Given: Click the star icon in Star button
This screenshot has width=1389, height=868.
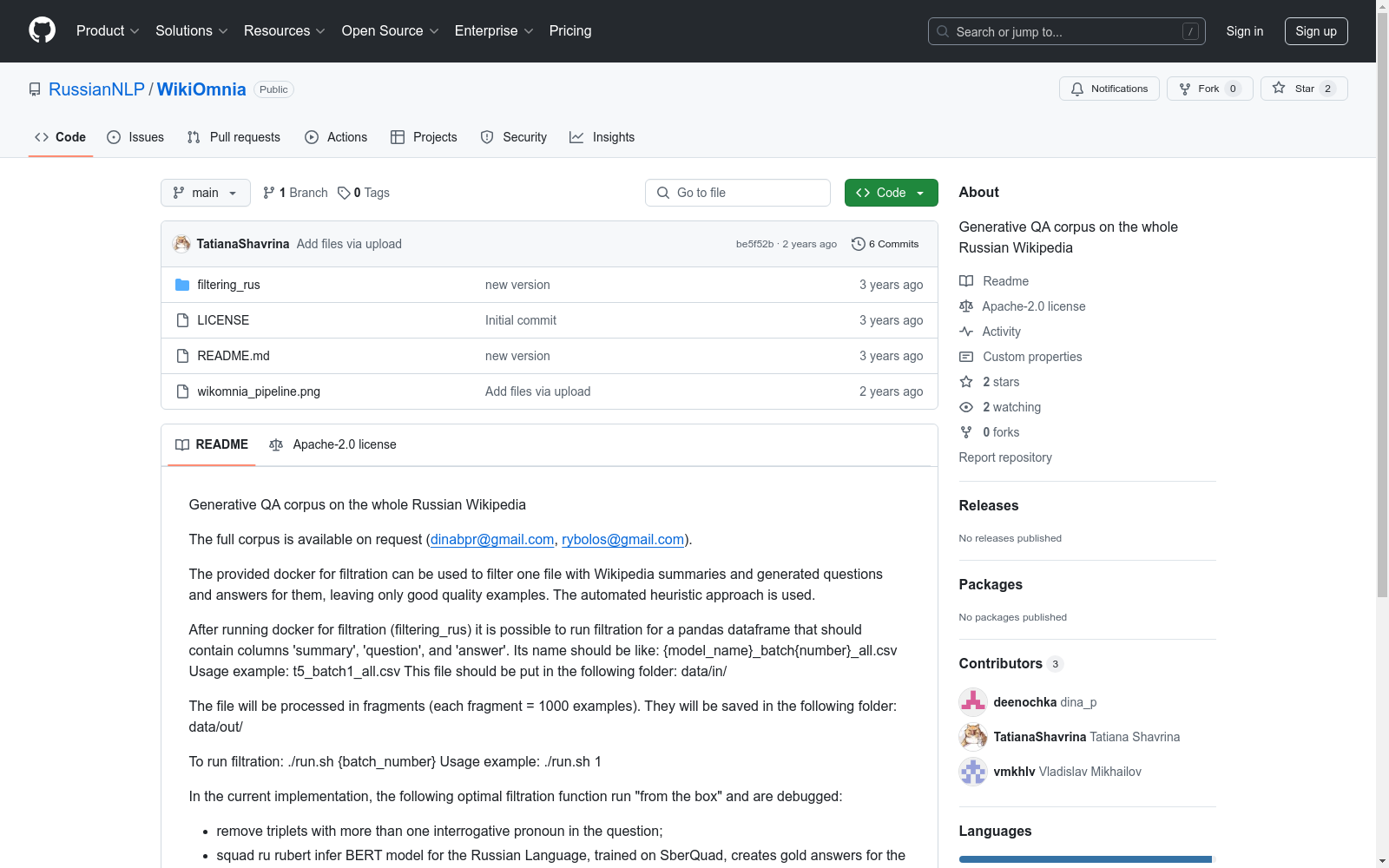Looking at the screenshot, I should (1279, 89).
